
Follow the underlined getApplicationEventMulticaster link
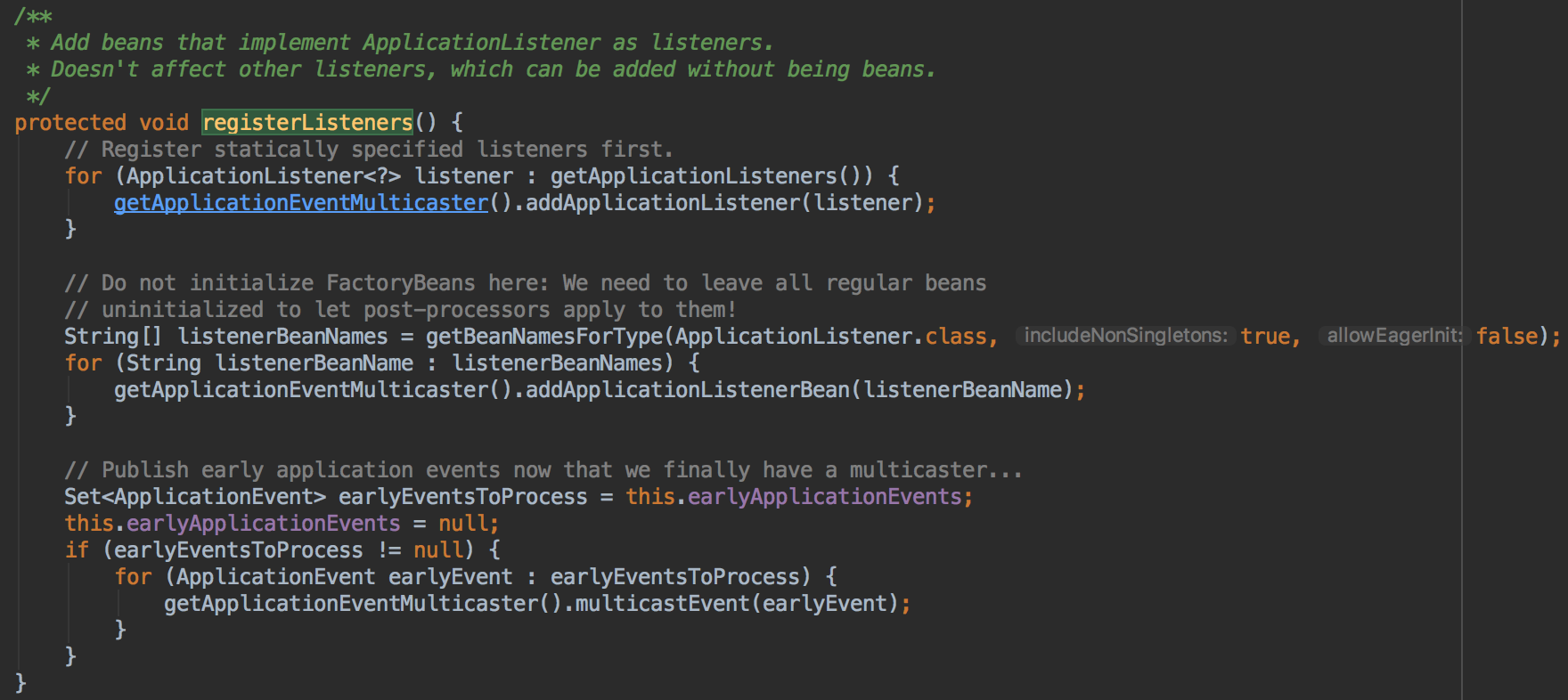pos(301,203)
